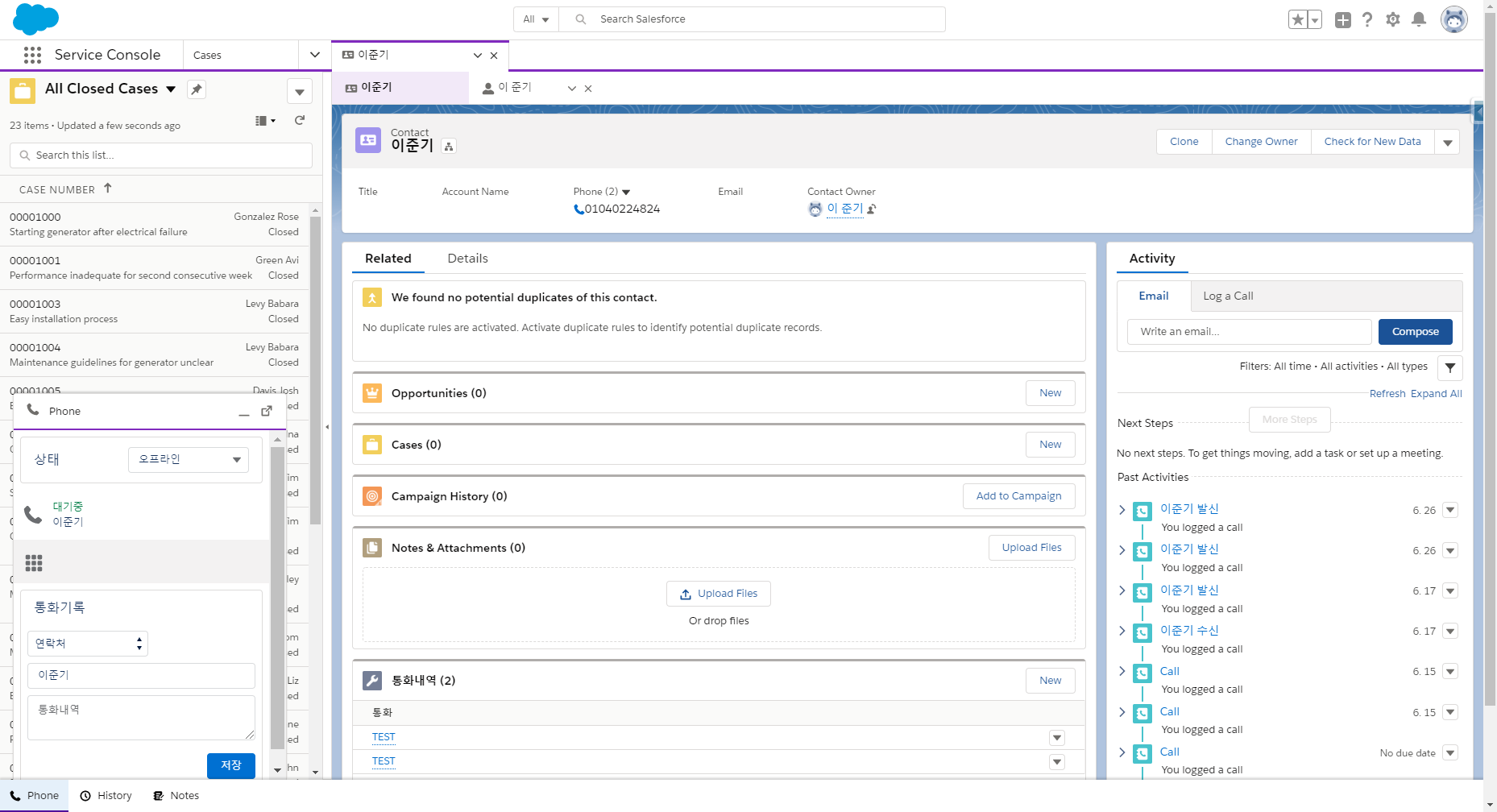Open more contact actions dropdown
Image resolution: width=1497 pixels, height=812 pixels.
click(x=1448, y=143)
